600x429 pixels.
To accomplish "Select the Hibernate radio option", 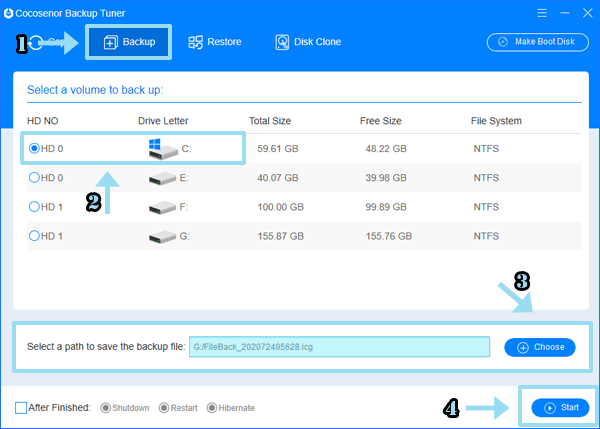I will tap(211, 408).
